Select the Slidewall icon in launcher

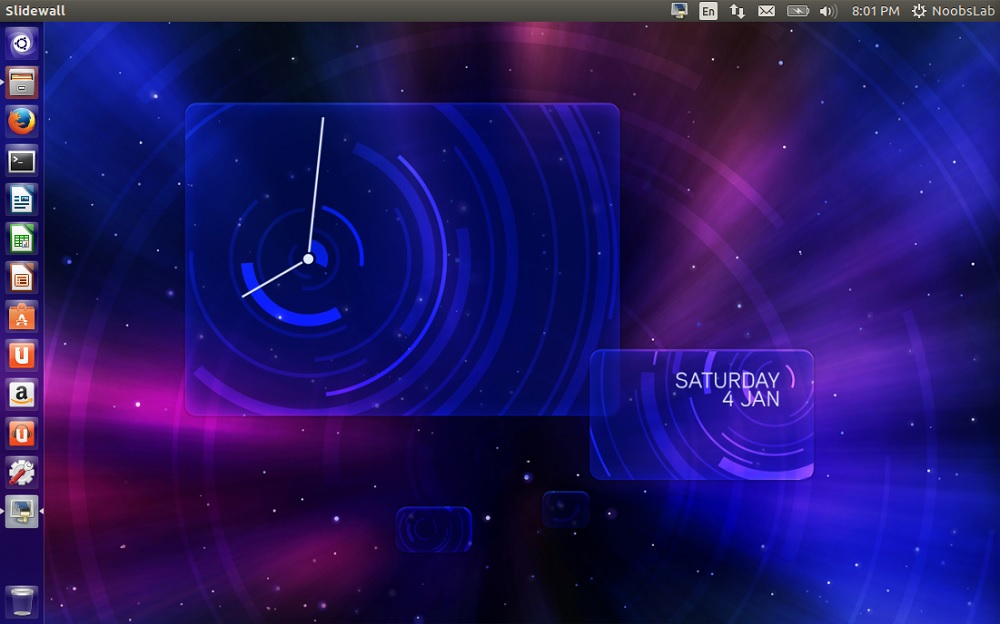22,511
